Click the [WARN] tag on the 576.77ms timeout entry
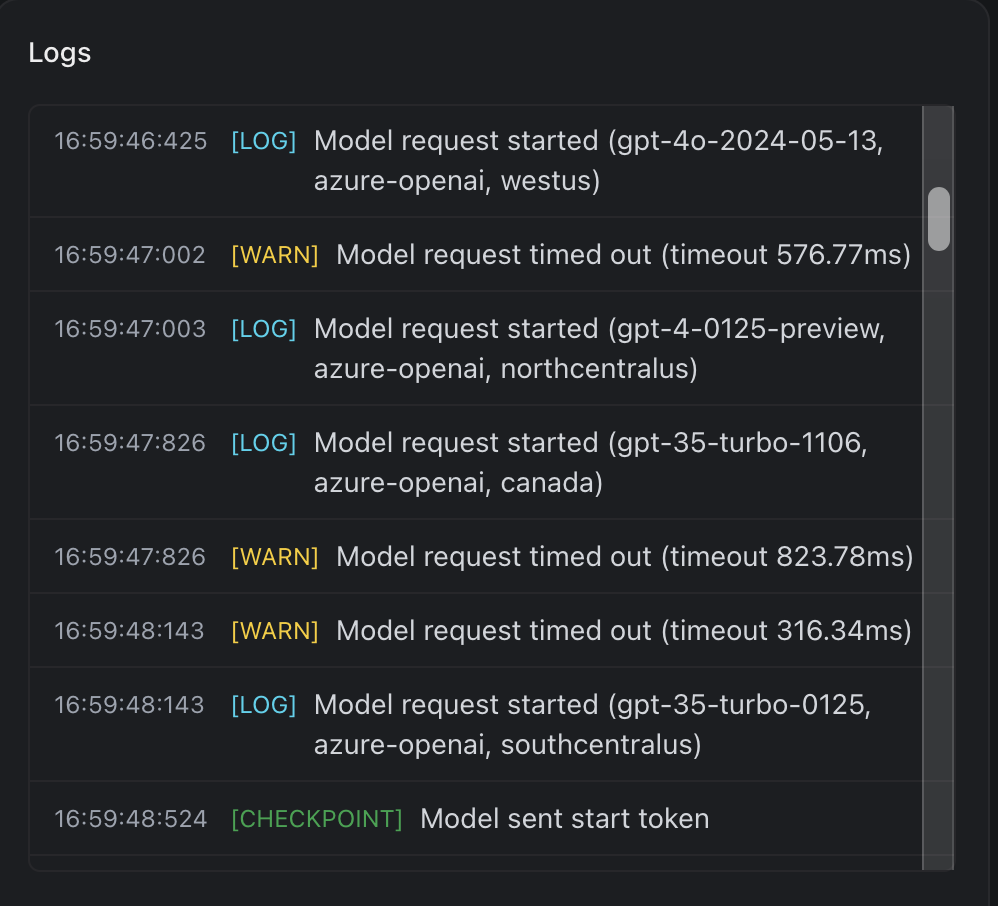Image resolution: width=998 pixels, height=906 pixels. 274,255
